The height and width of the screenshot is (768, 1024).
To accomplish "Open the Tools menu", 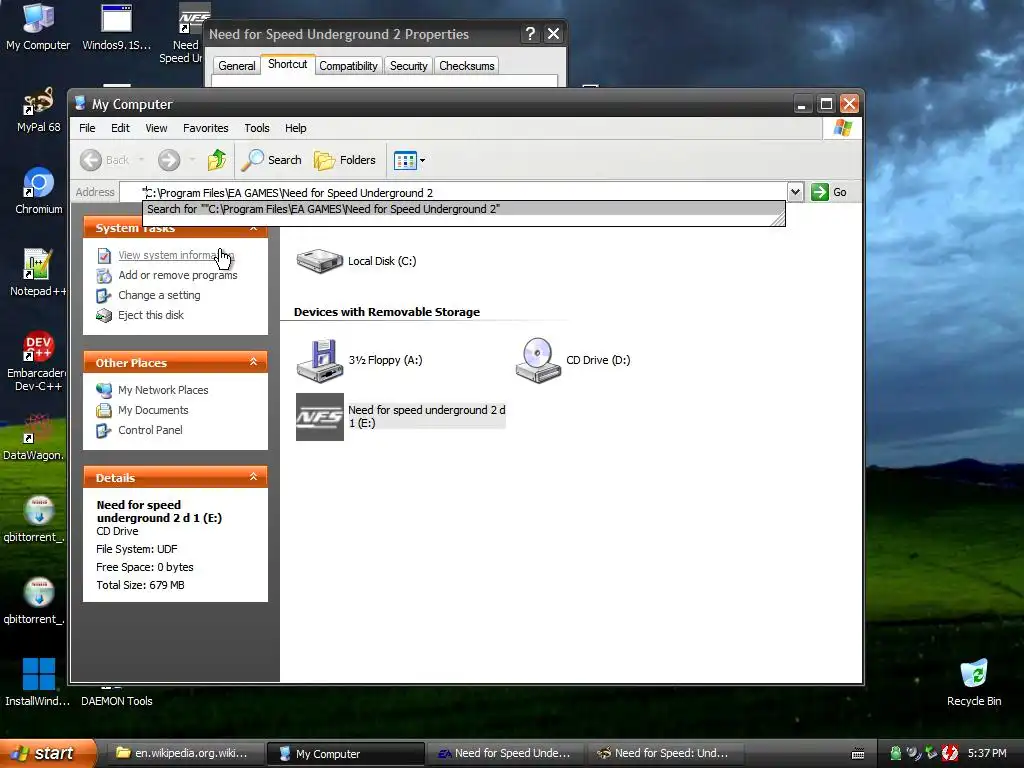I will [x=257, y=128].
